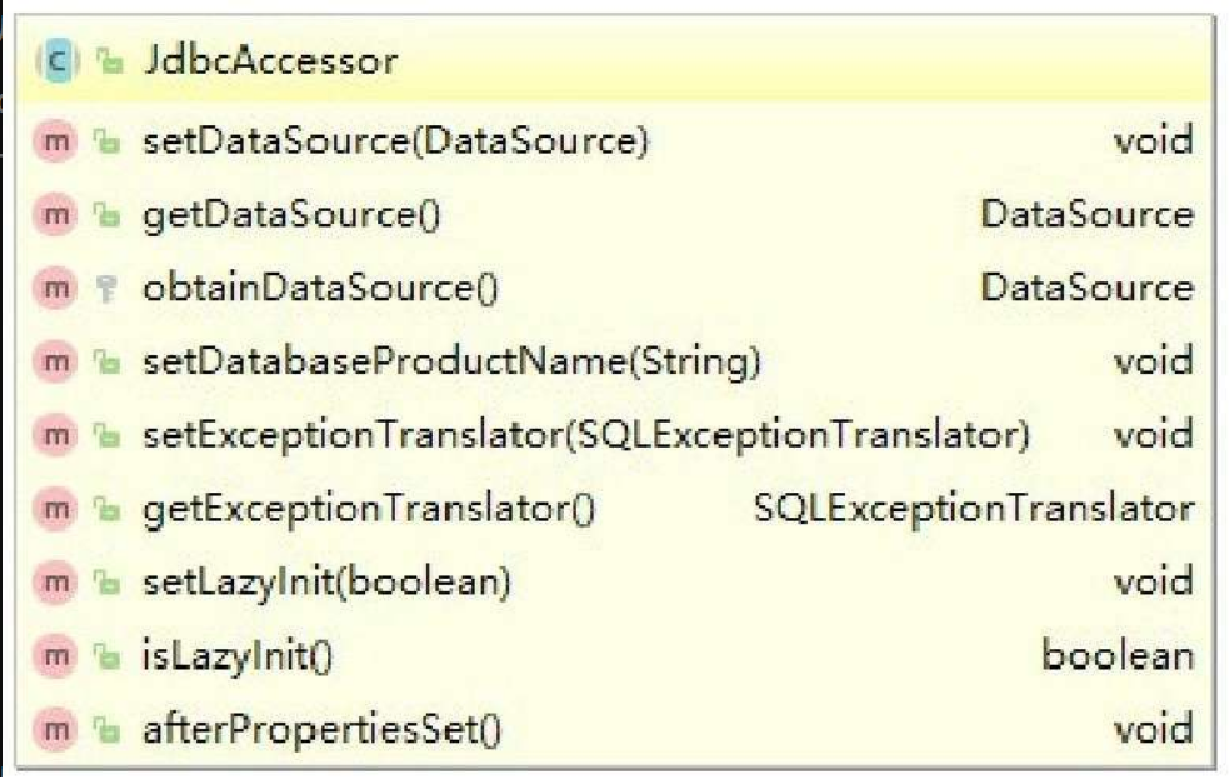The width and height of the screenshot is (1231, 777).
Task: Click the class icon beside JdbcAccessor
Action: [57, 63]
